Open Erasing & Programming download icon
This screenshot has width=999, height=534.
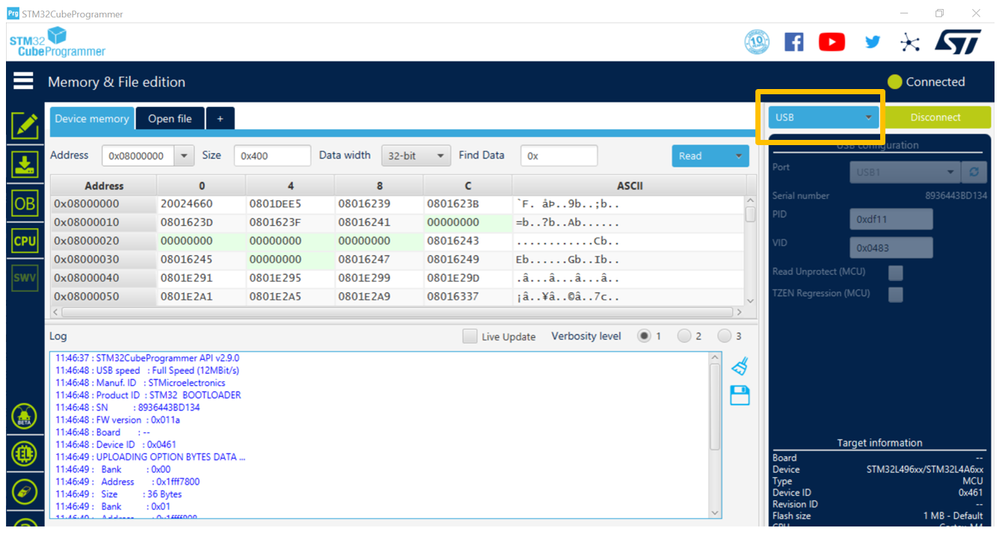click(x=24, y=165)
